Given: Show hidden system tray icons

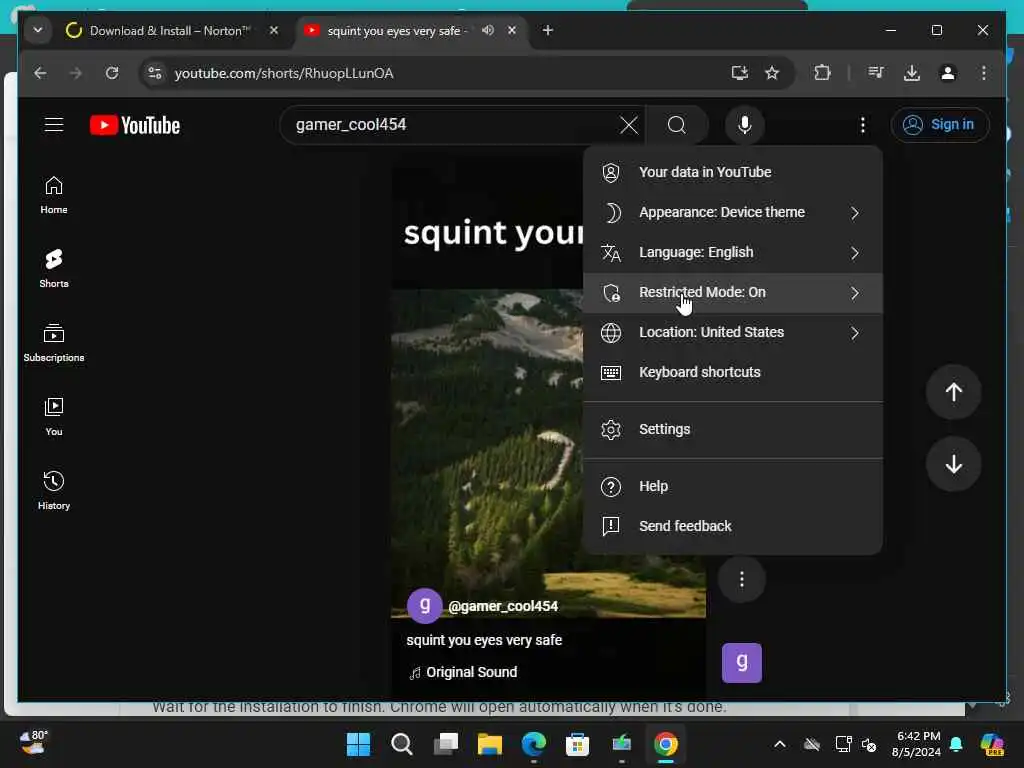Looking at the screenshot, I should pyautogui.click(x=780, y=744).
